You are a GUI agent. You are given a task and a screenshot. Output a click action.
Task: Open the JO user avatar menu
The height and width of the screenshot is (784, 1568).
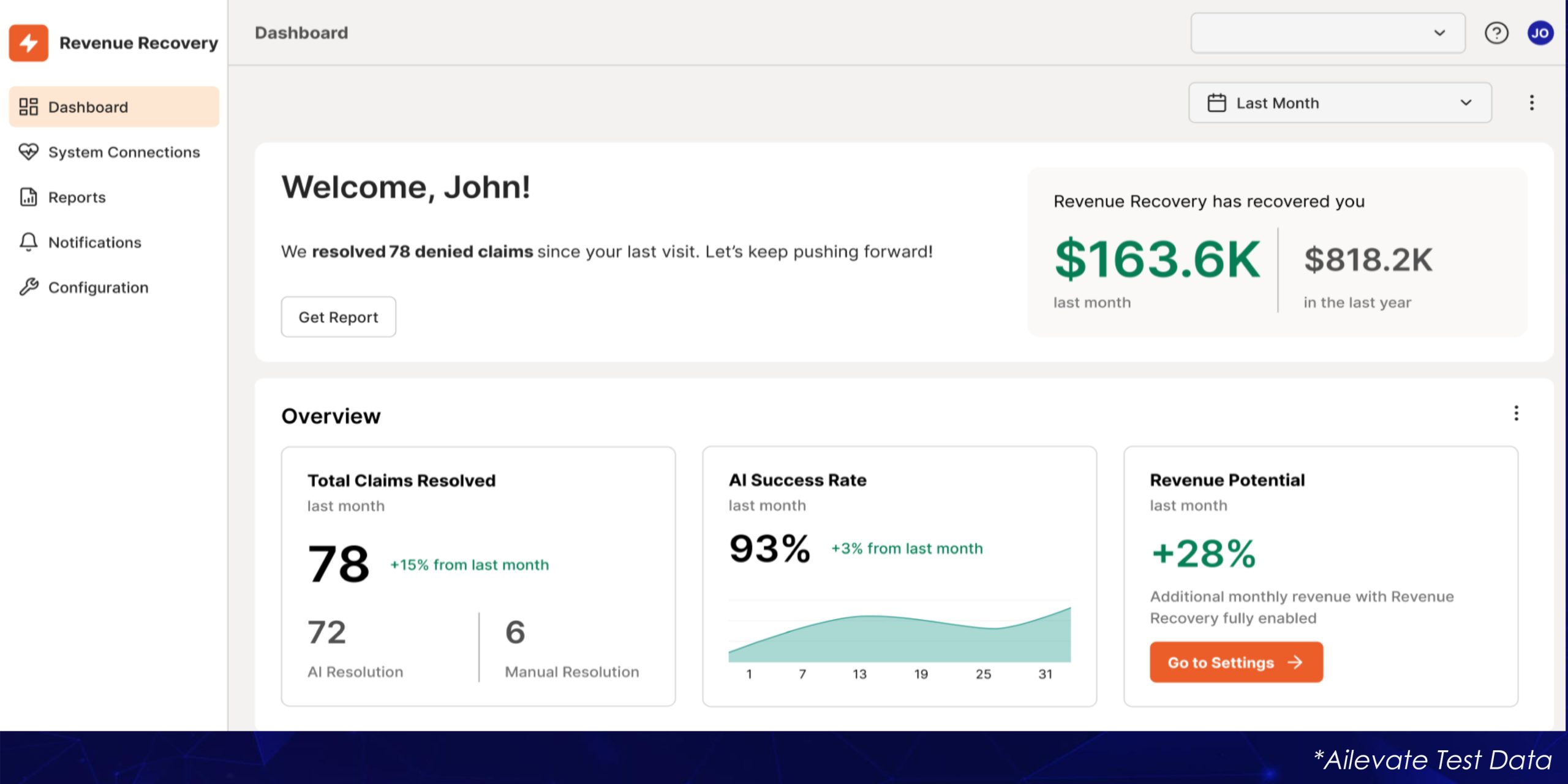(1540, 33)
